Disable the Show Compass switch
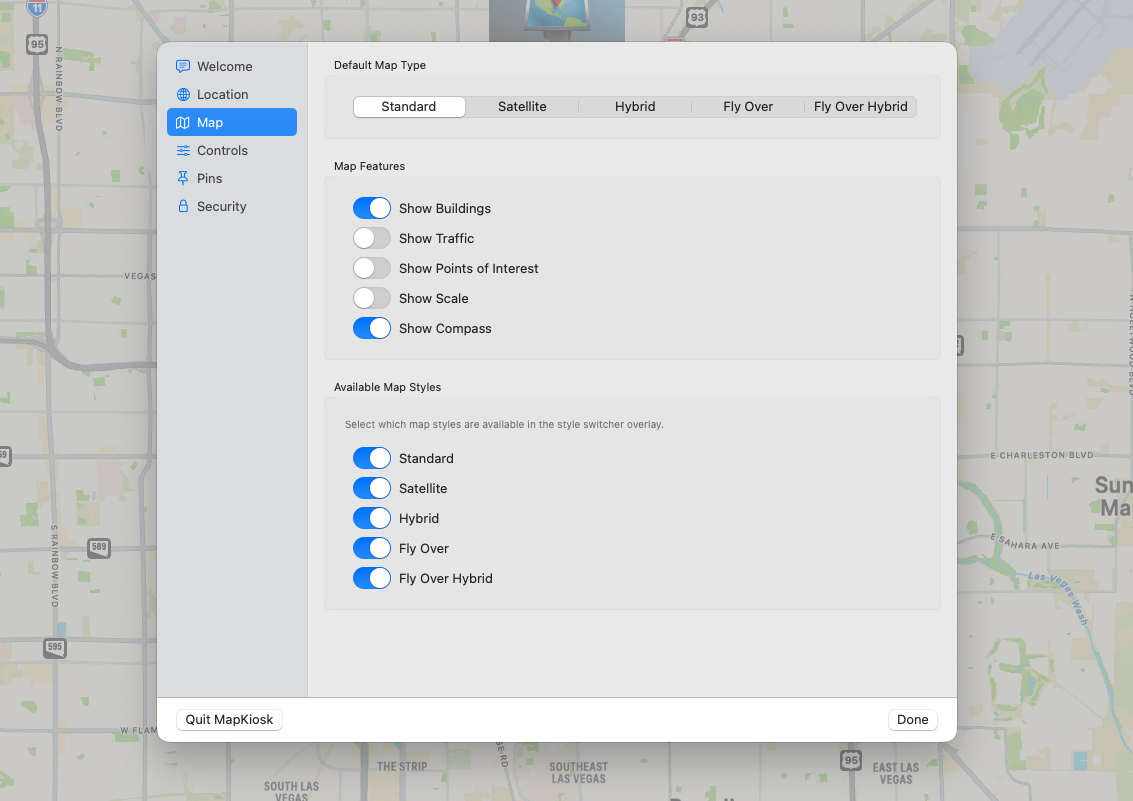 tap(371, 328)
